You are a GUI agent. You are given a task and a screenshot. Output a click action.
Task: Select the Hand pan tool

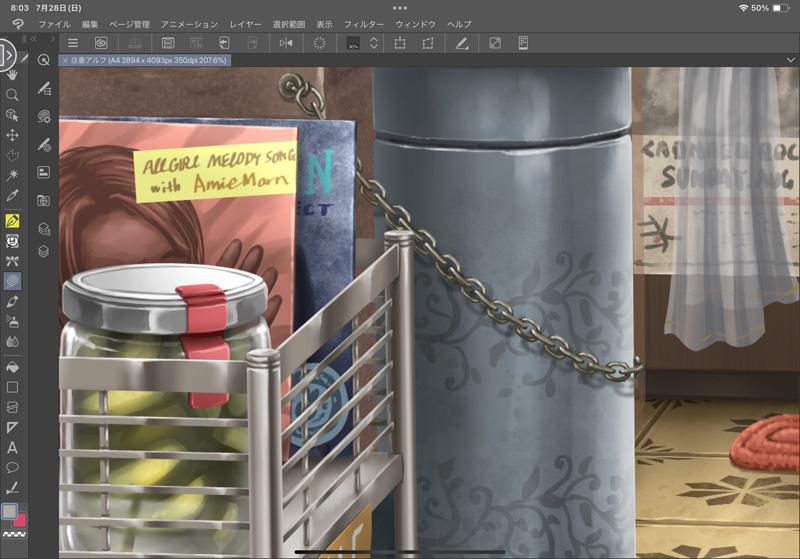pos(12,74)
